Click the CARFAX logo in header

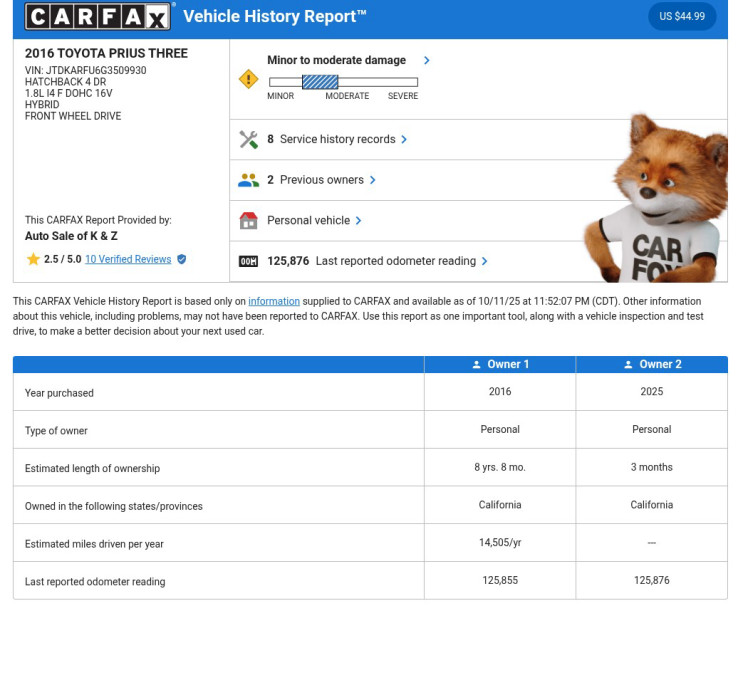pyautogui.click(x=98, y=16)
